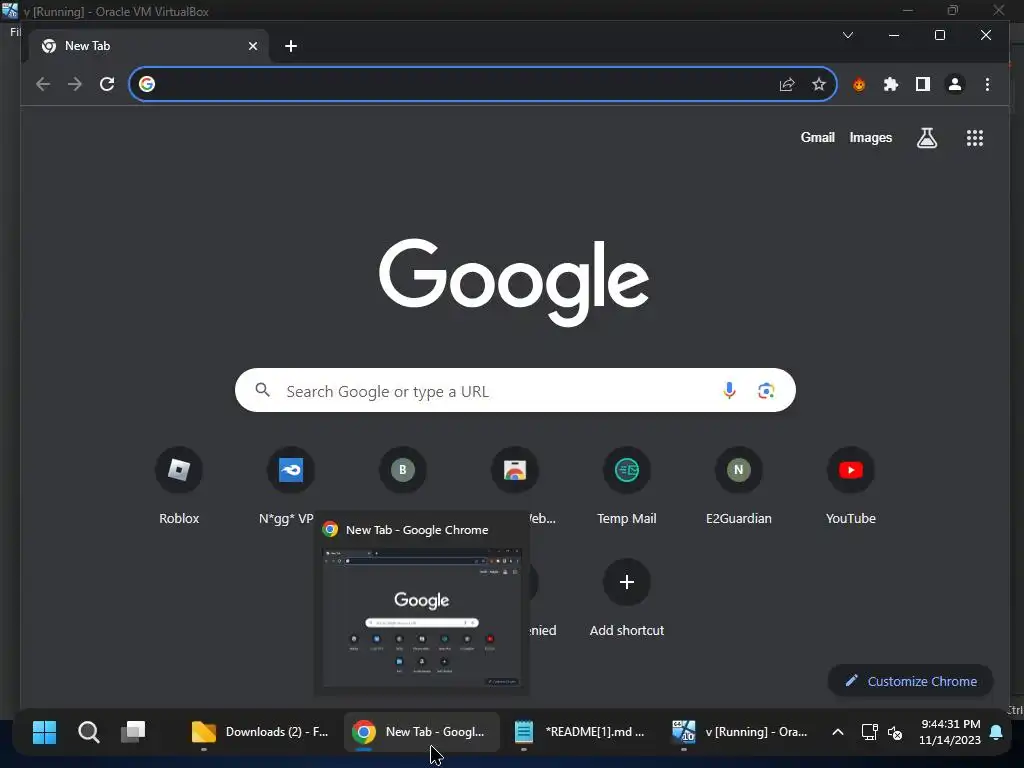Viewport: 1024px width, 768px height.
Task: Click Customize Chrome button
Action: 910,681
